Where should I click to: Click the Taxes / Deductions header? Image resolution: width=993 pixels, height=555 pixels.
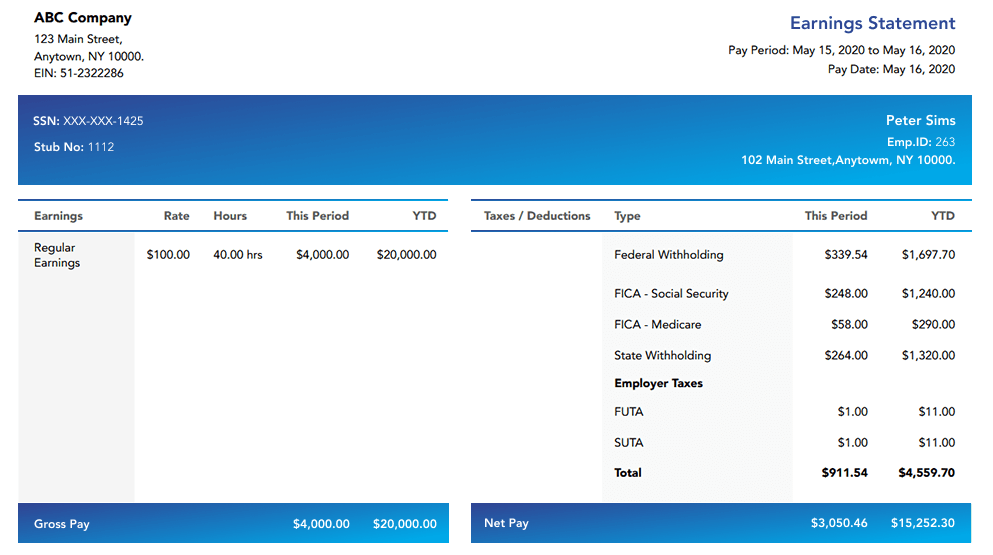coord(537,216)
